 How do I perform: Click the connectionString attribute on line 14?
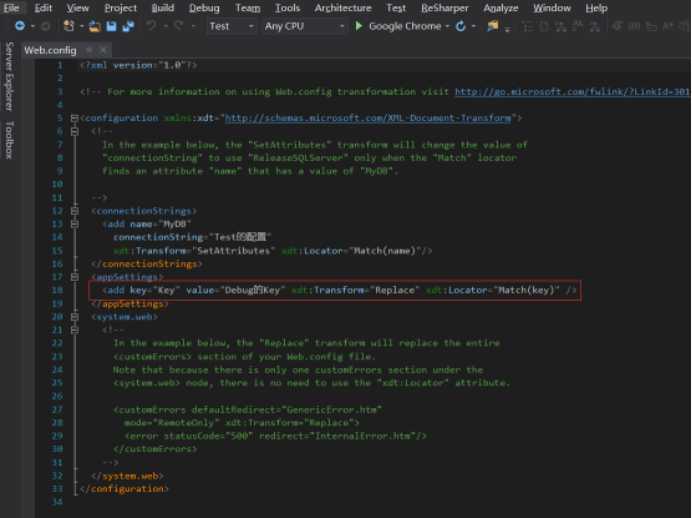158,237
